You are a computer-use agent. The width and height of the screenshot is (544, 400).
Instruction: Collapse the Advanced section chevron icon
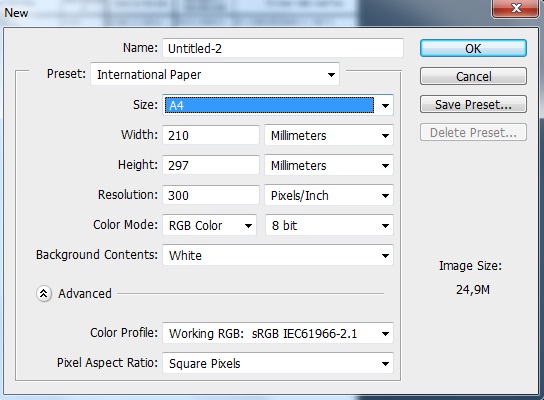(x=44, y=294)
